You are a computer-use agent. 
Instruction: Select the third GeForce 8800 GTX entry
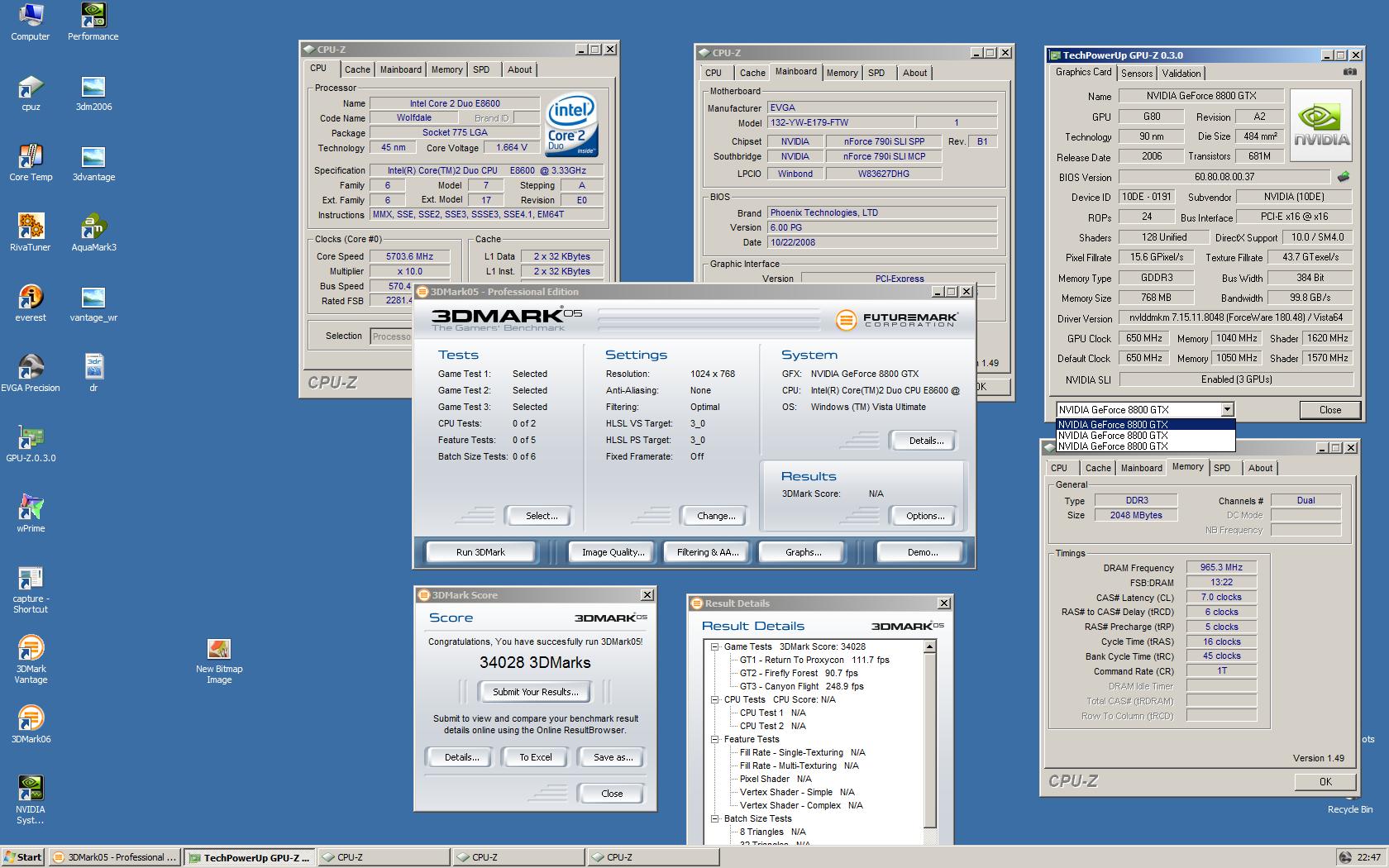tap(1145, 446)
